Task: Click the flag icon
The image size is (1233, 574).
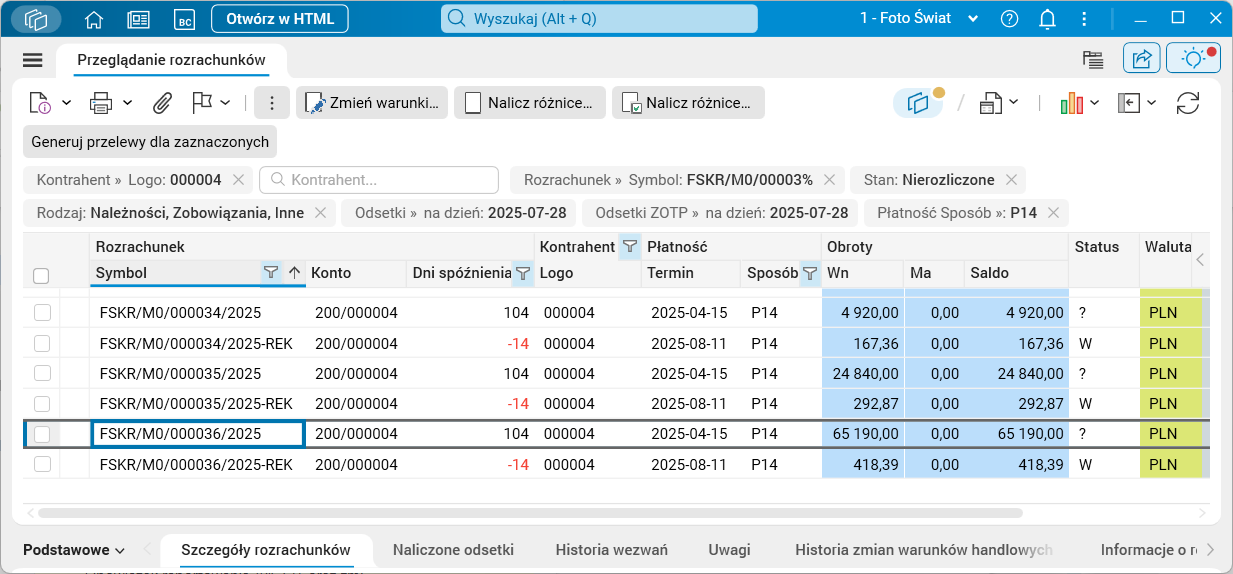Action: [x=201, y=102]
